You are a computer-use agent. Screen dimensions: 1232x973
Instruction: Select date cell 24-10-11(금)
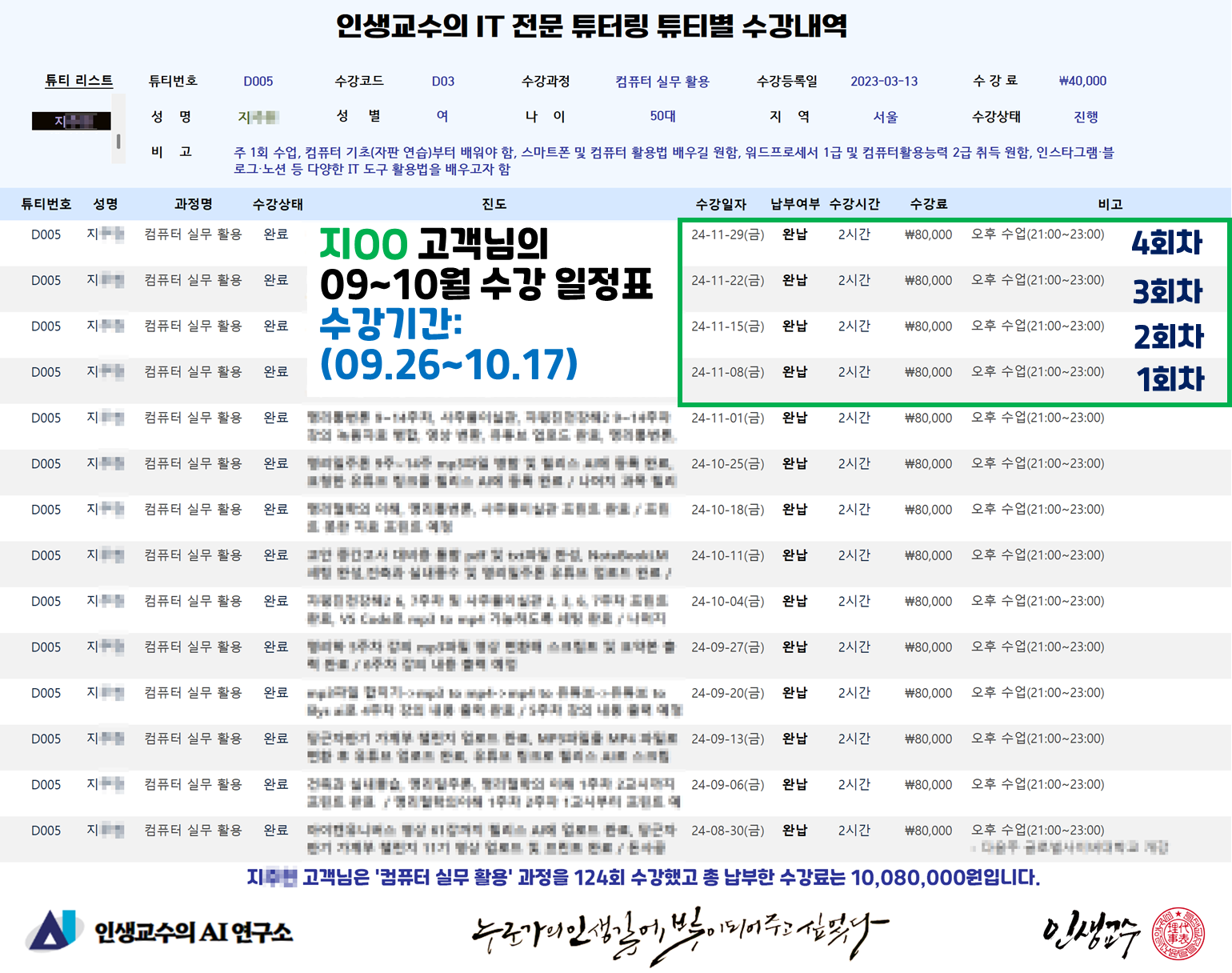pos(727,555)
